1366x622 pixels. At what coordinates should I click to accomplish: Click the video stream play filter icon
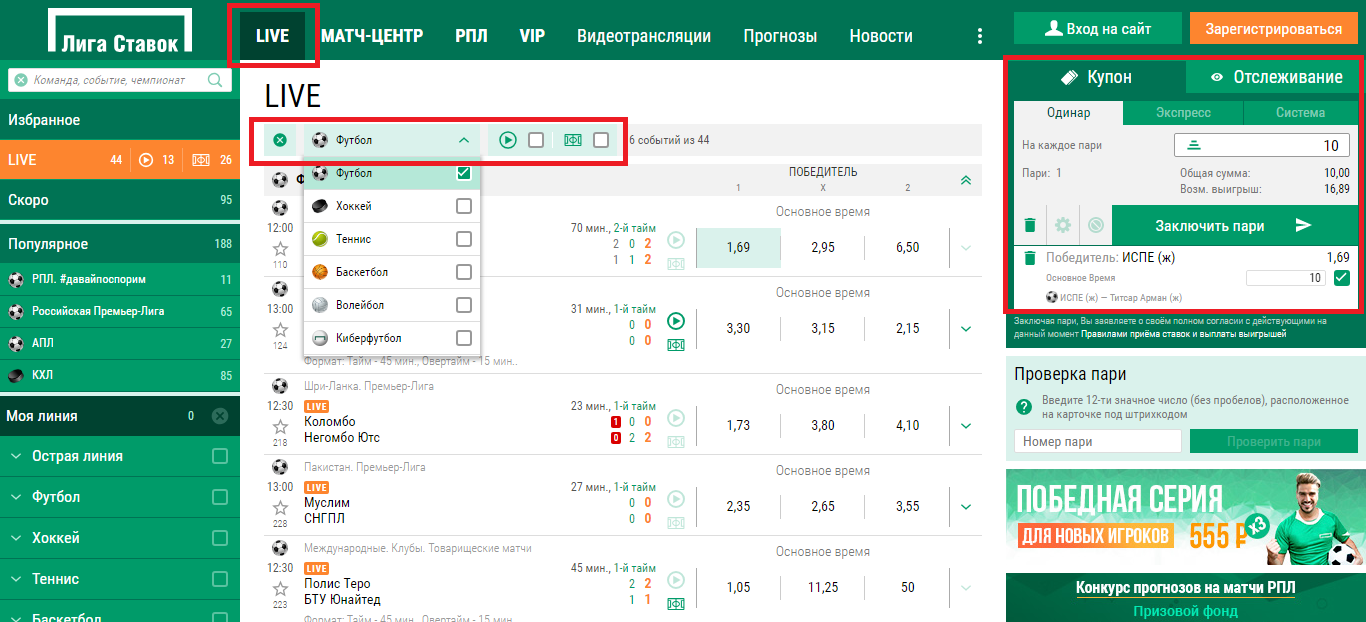pos(508,140)
